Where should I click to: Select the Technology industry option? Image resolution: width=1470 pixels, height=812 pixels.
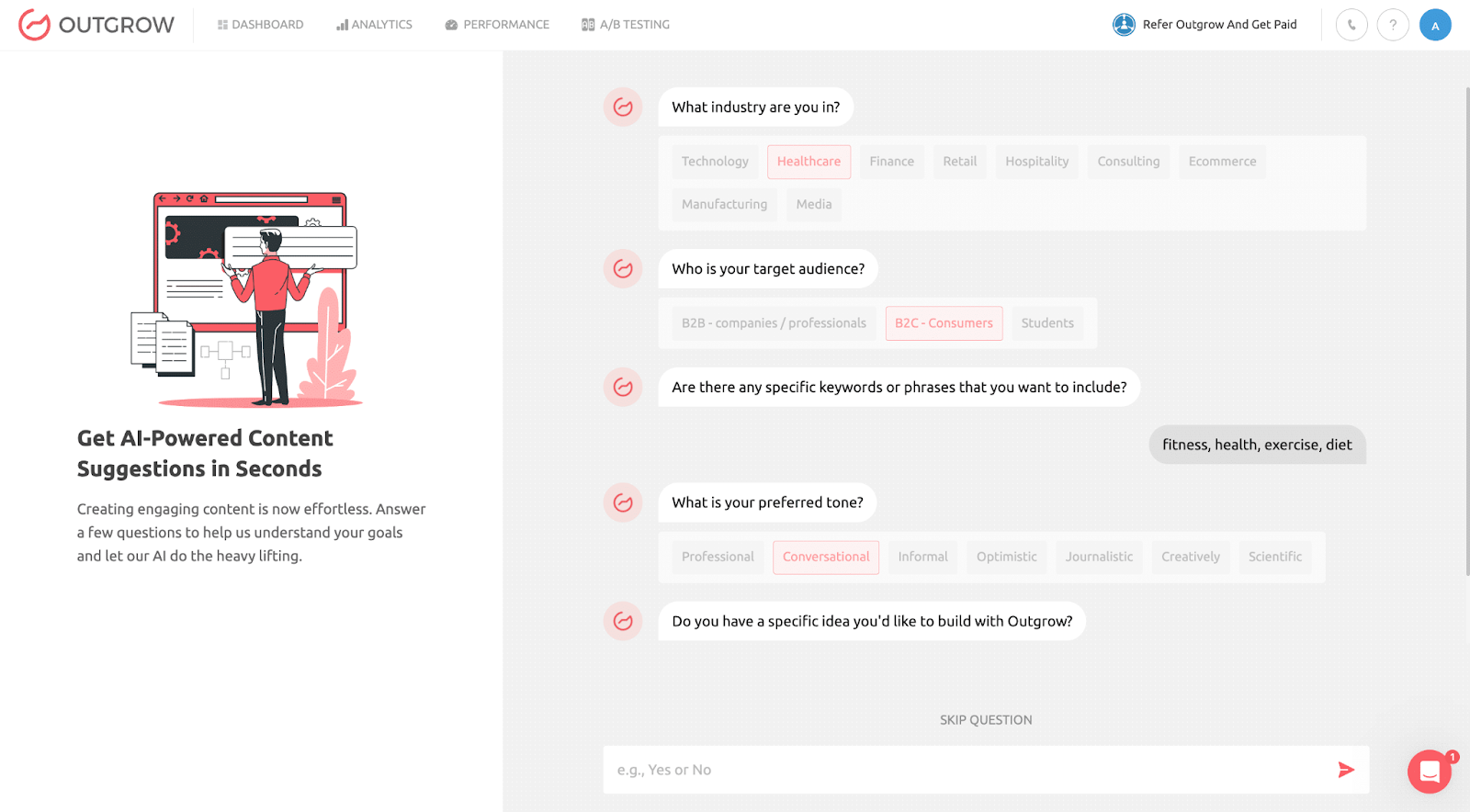(x=715, y=162)
